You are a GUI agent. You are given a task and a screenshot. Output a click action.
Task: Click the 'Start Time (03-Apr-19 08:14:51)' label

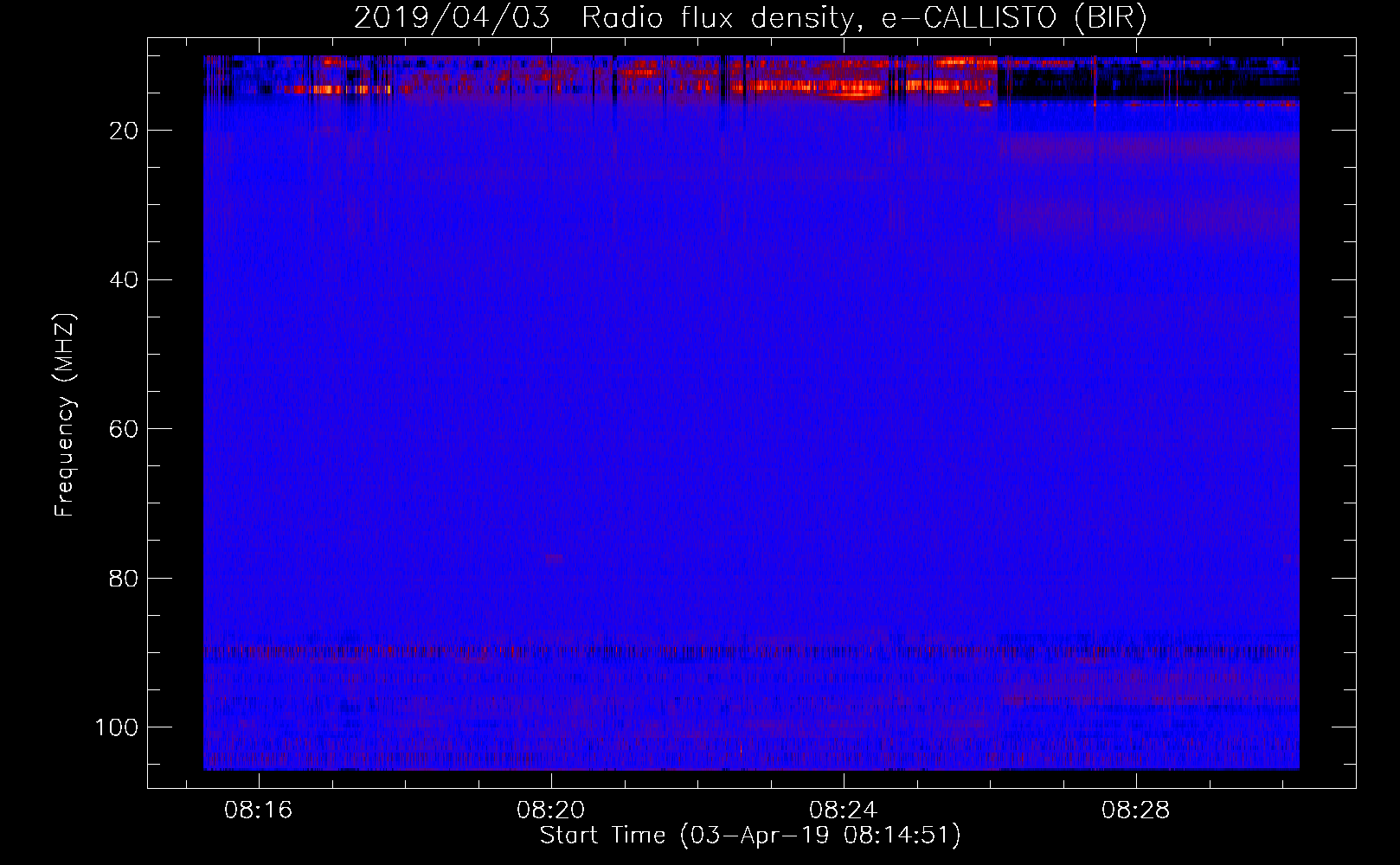click(750, 835)
